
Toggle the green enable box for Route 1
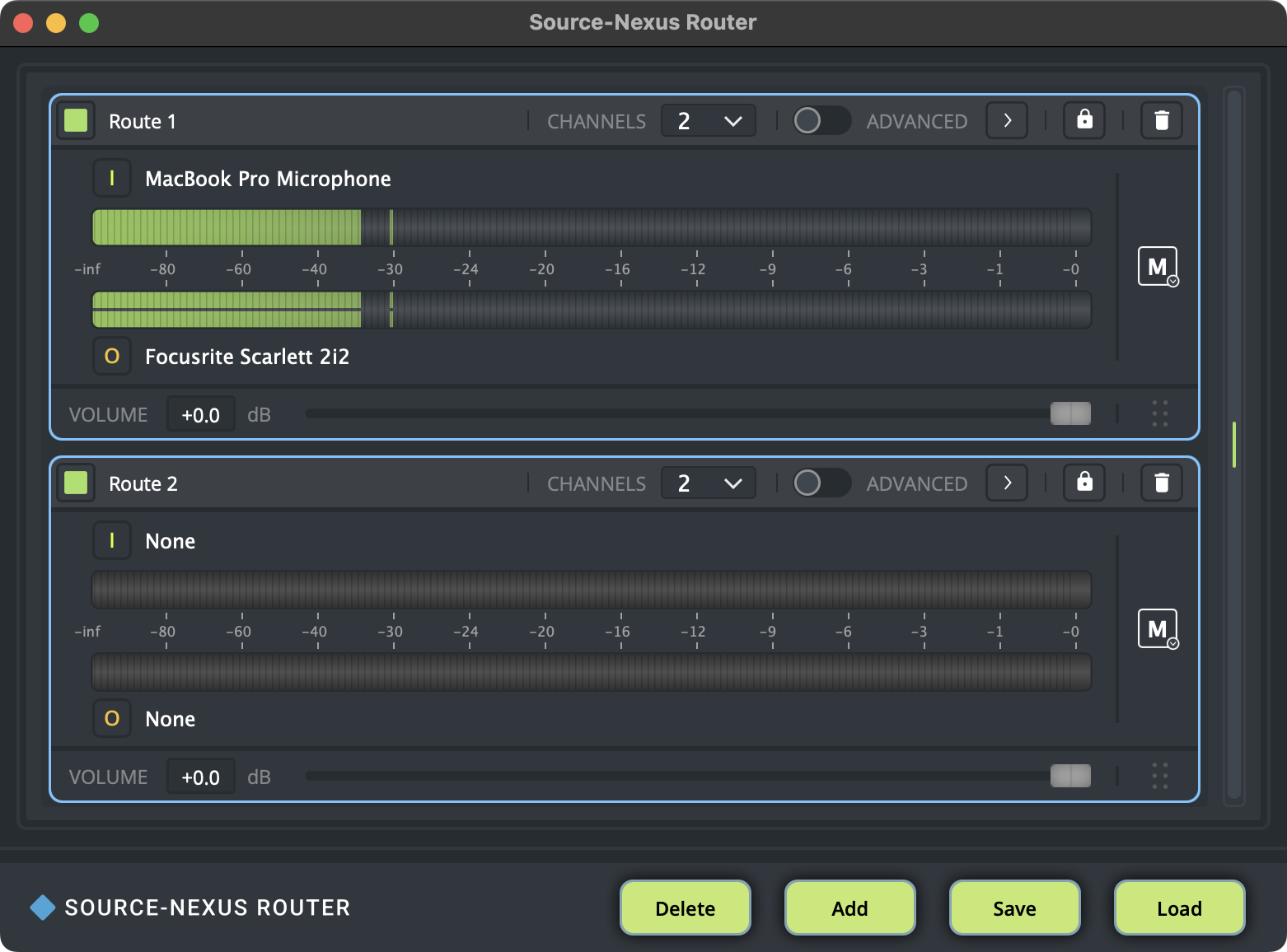(x=76, y=120)
